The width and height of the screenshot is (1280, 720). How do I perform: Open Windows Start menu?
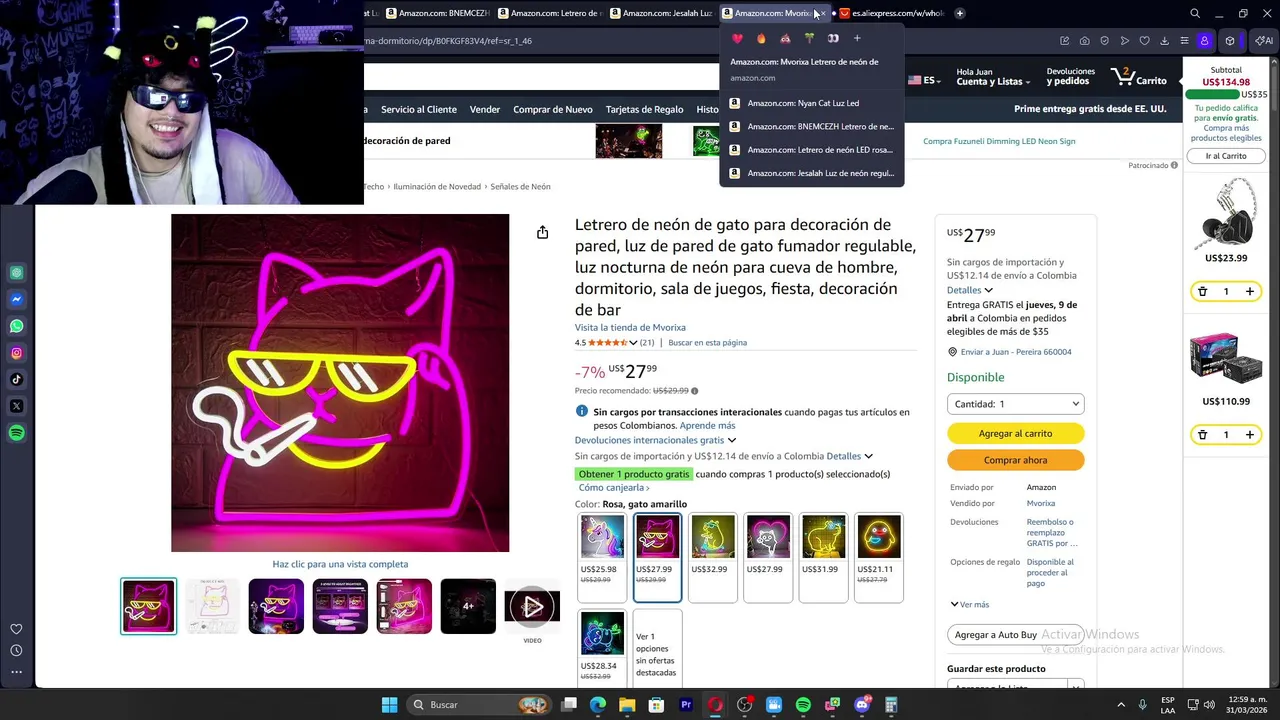pos(389,705)
